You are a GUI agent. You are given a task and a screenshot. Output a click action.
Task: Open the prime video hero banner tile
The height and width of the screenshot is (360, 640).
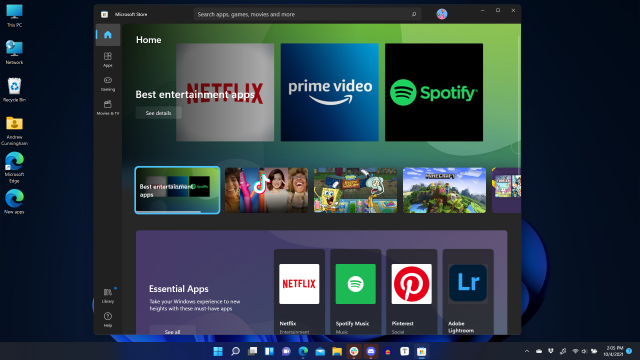click(329, 92)
